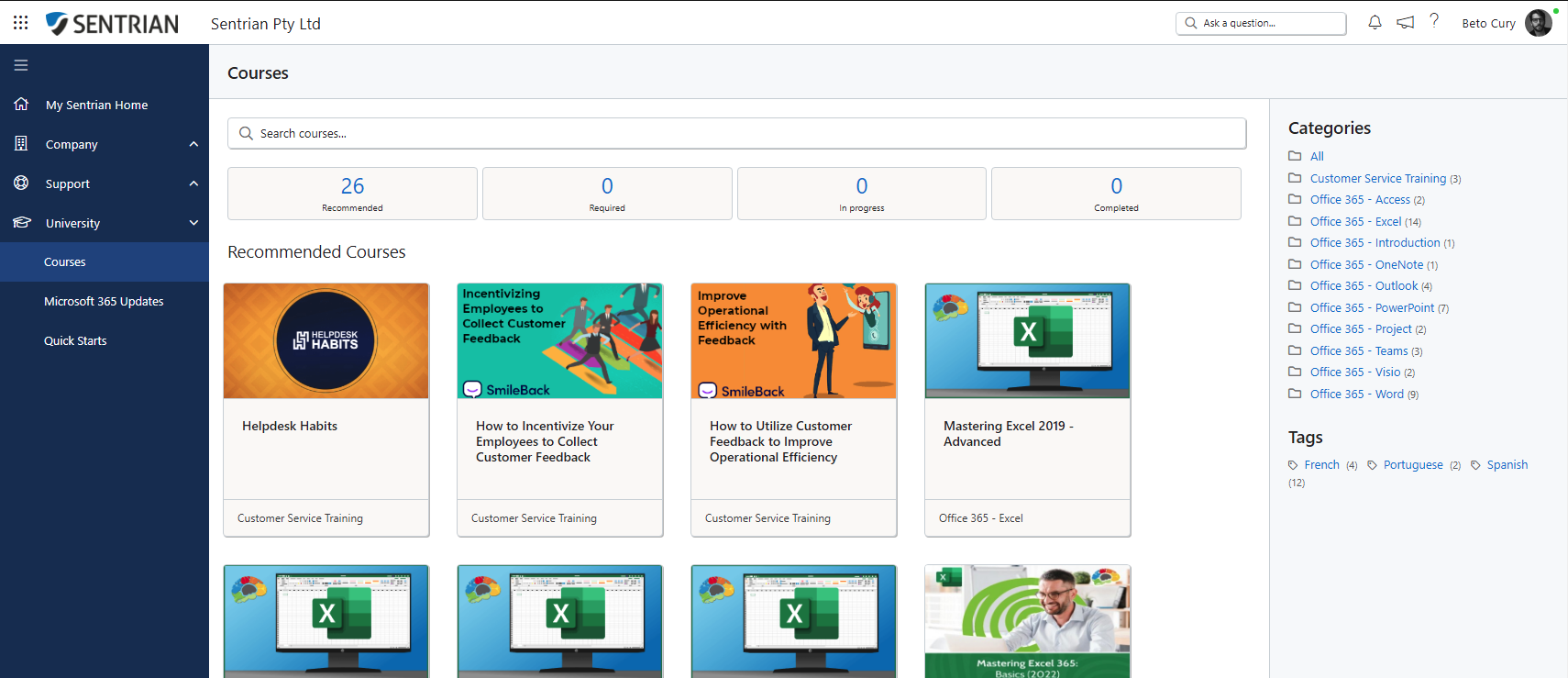Screen dimensions: 1568x678
Task: Filter by Office 365 - Introduction category
Action: (1375, 243)
